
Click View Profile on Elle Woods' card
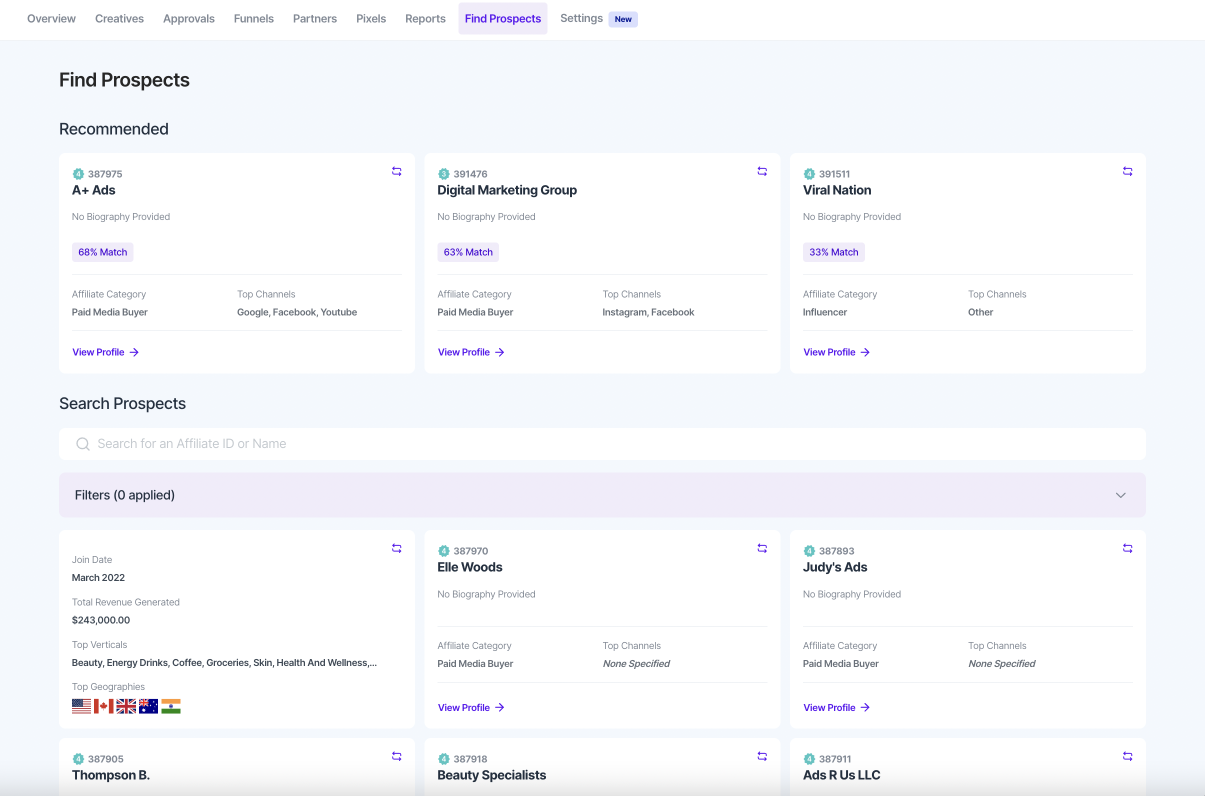pyautogui.click(x=462, y=707)
